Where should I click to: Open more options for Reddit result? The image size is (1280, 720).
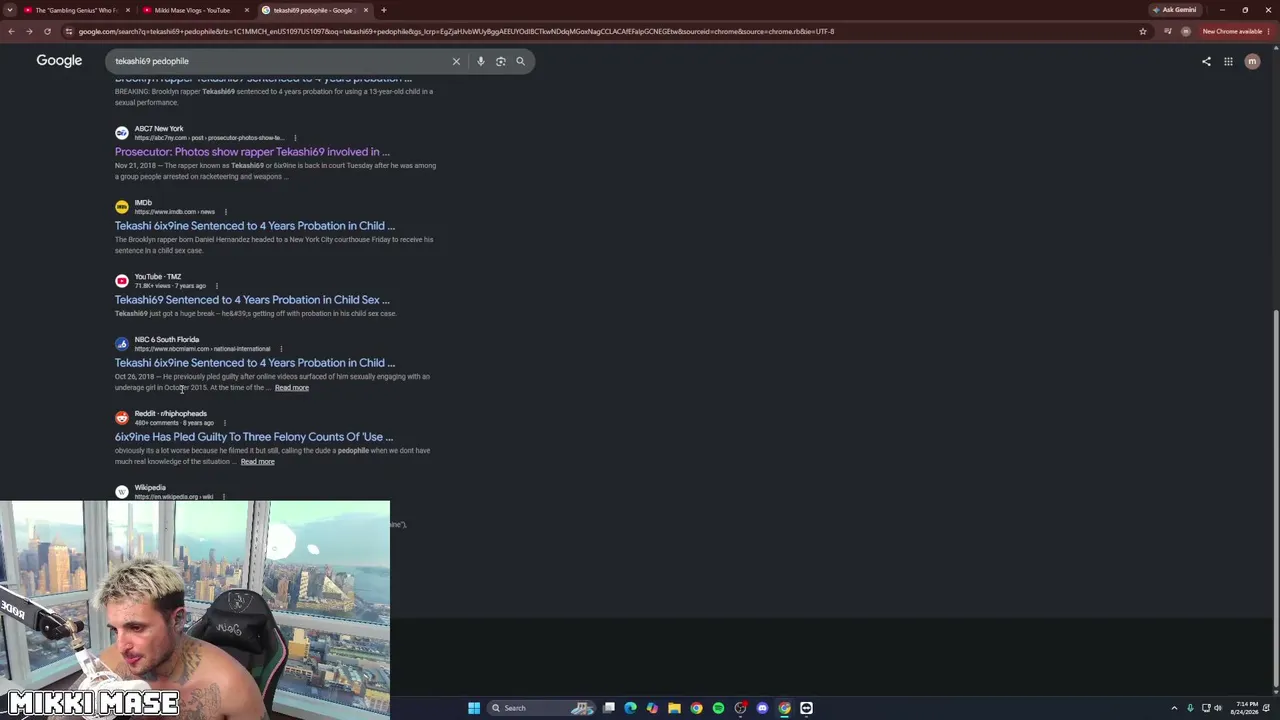click(224, 423)
